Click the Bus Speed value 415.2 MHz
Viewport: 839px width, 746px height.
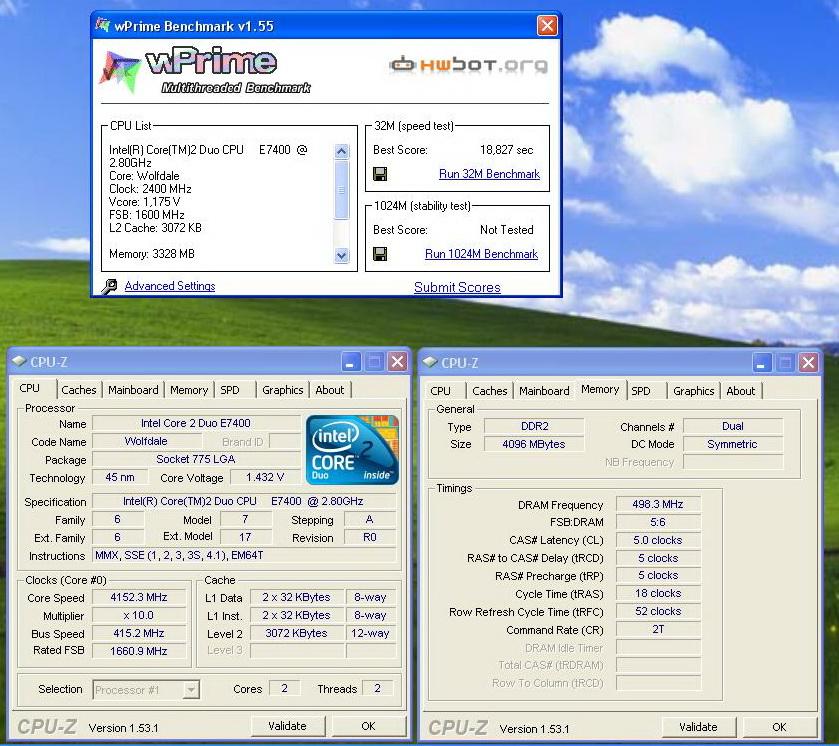(x=139, y=633)
